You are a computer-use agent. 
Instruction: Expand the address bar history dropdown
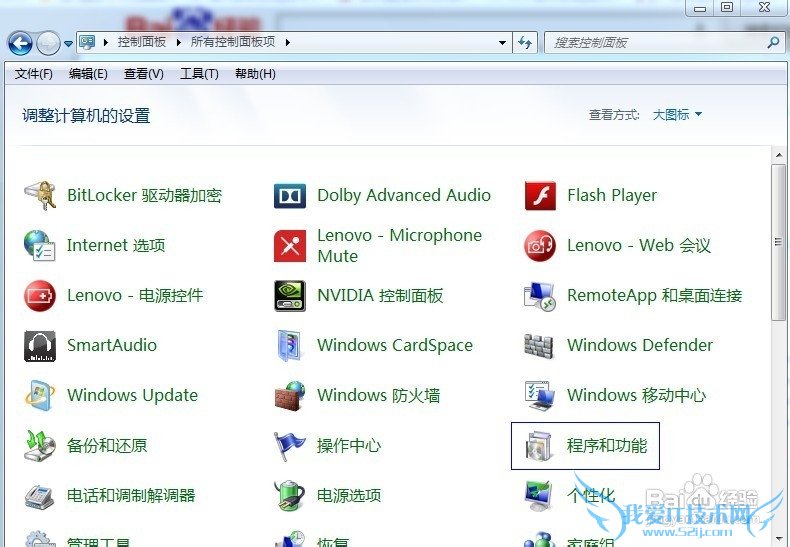point(502,43)
